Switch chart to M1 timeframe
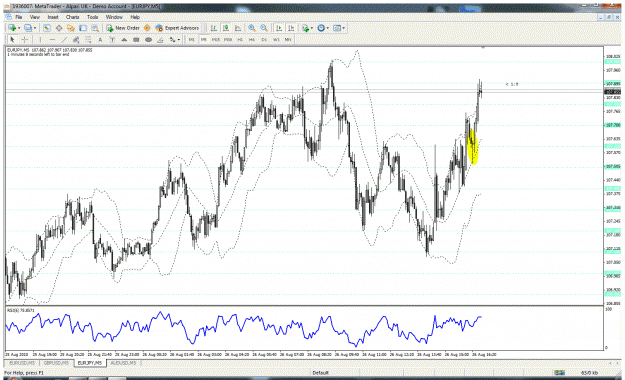This screenshot has width=625, height=380. [191, 39]
